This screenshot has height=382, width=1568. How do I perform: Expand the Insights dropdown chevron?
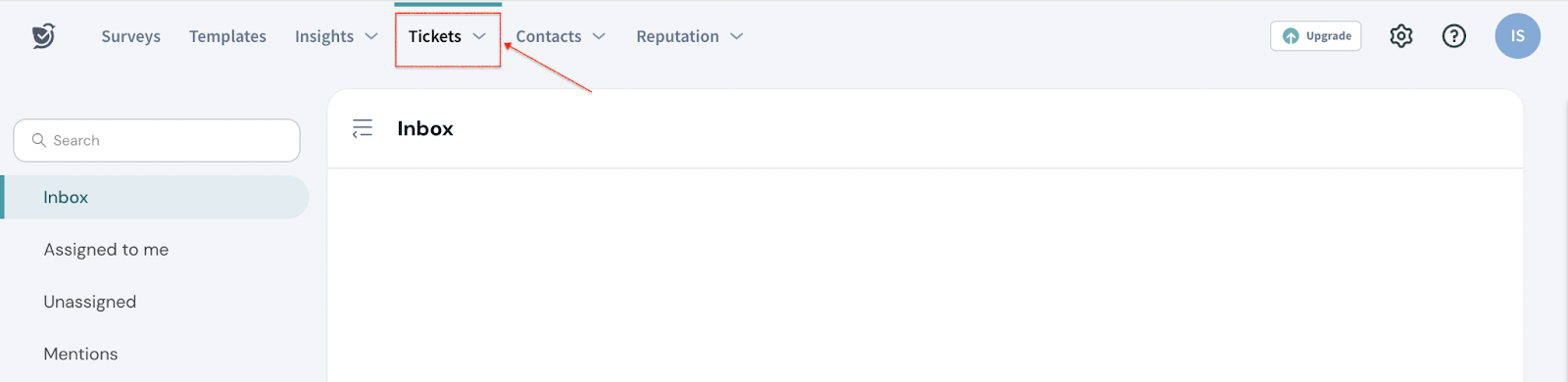point(371,36)
